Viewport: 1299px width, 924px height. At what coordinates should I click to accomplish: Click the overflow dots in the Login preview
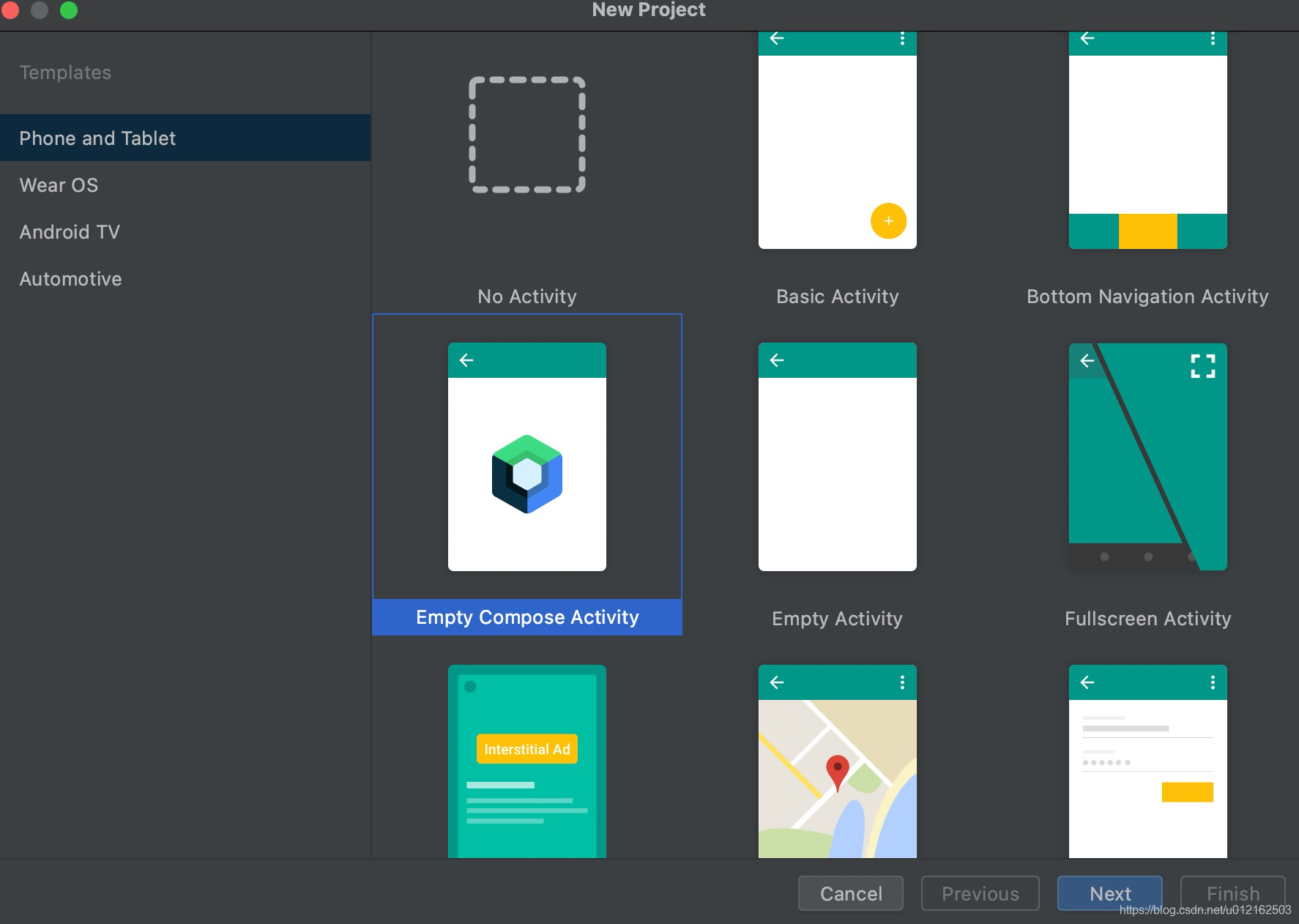coord(1213,682)
